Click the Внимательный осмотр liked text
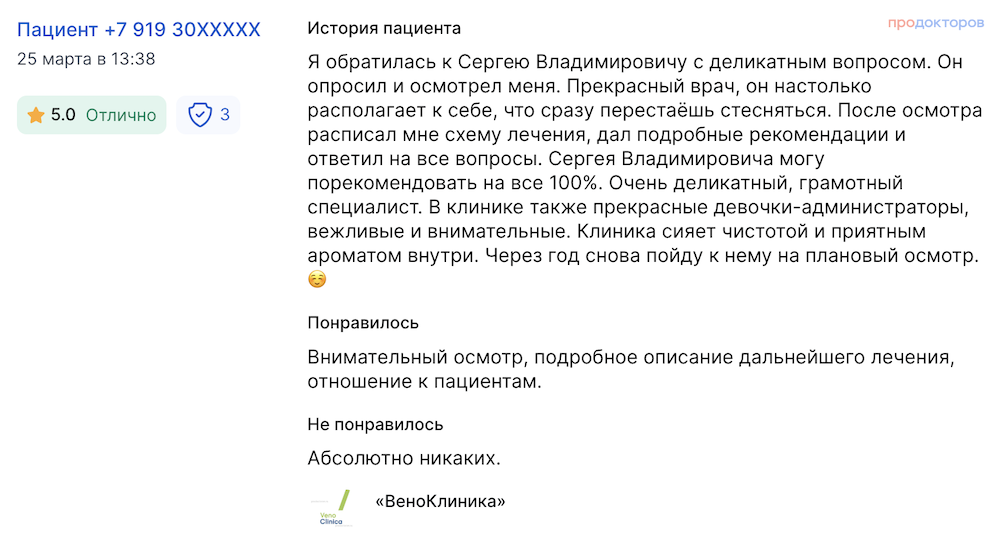The height and width of the screenshot is (547, 1000). (x=631, y=369)
